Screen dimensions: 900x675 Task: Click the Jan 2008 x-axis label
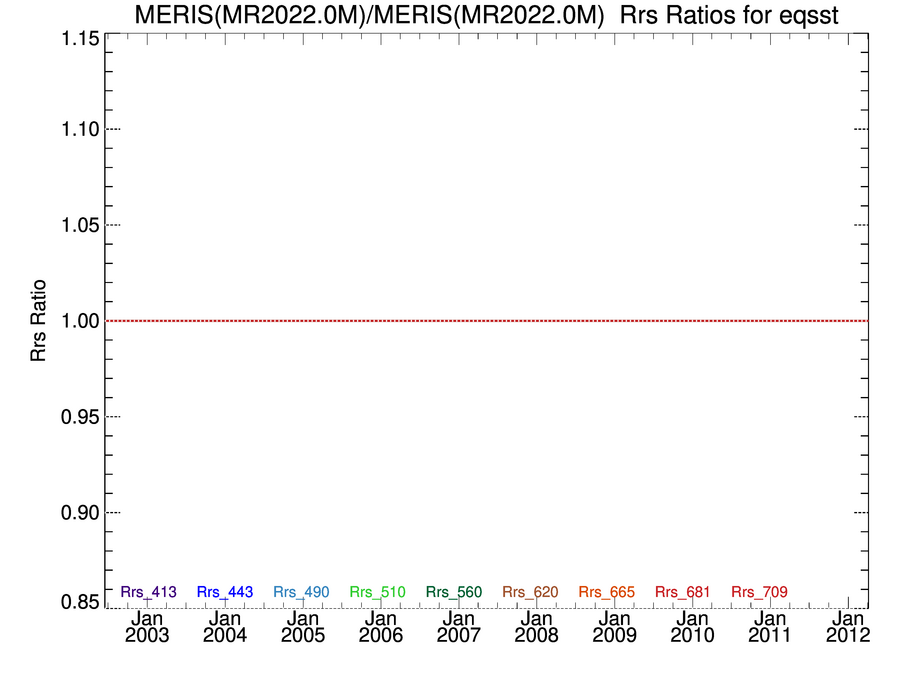coord(537,627)
